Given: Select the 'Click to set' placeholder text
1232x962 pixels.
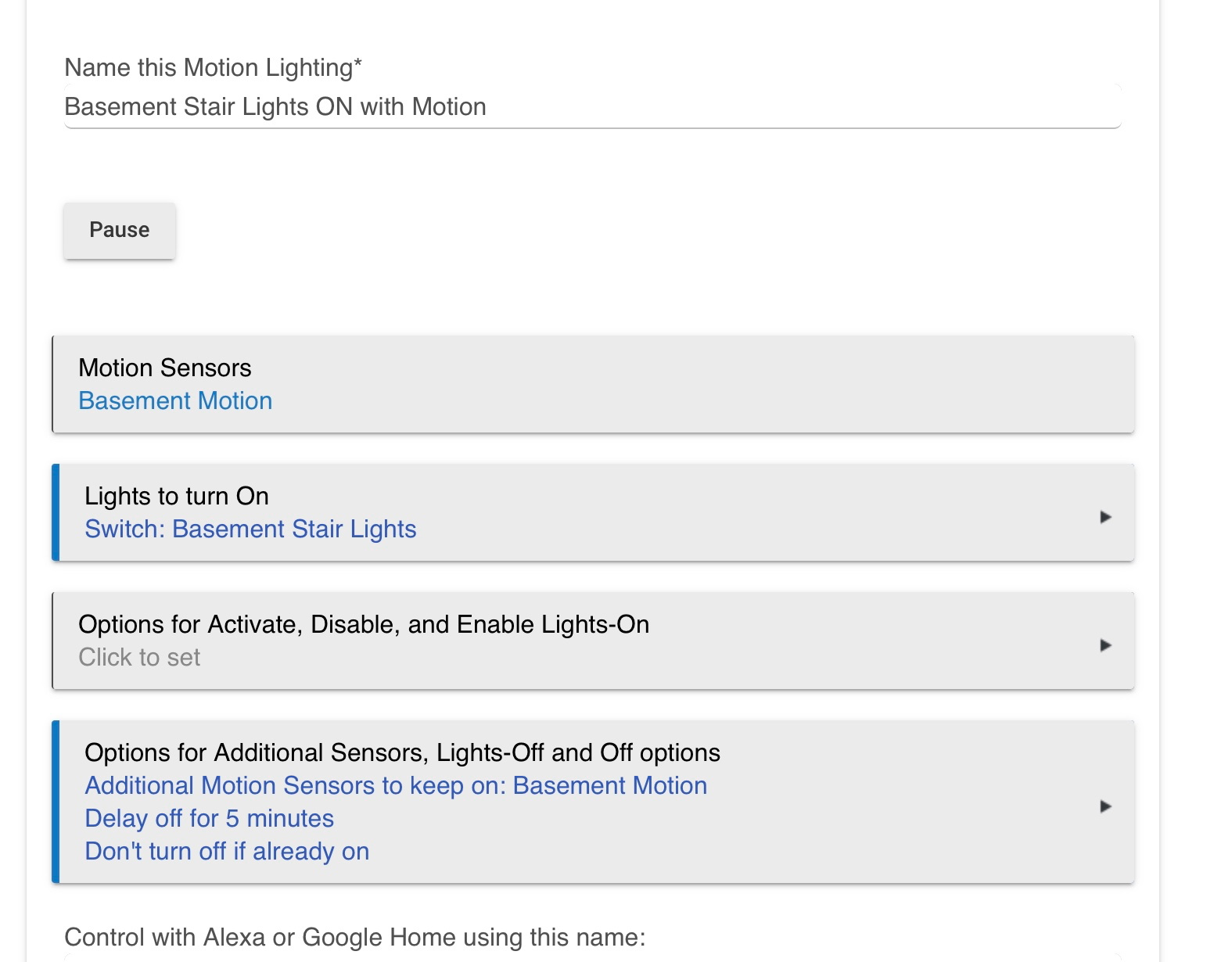Looking at the screenshot, I should point(139,657).
